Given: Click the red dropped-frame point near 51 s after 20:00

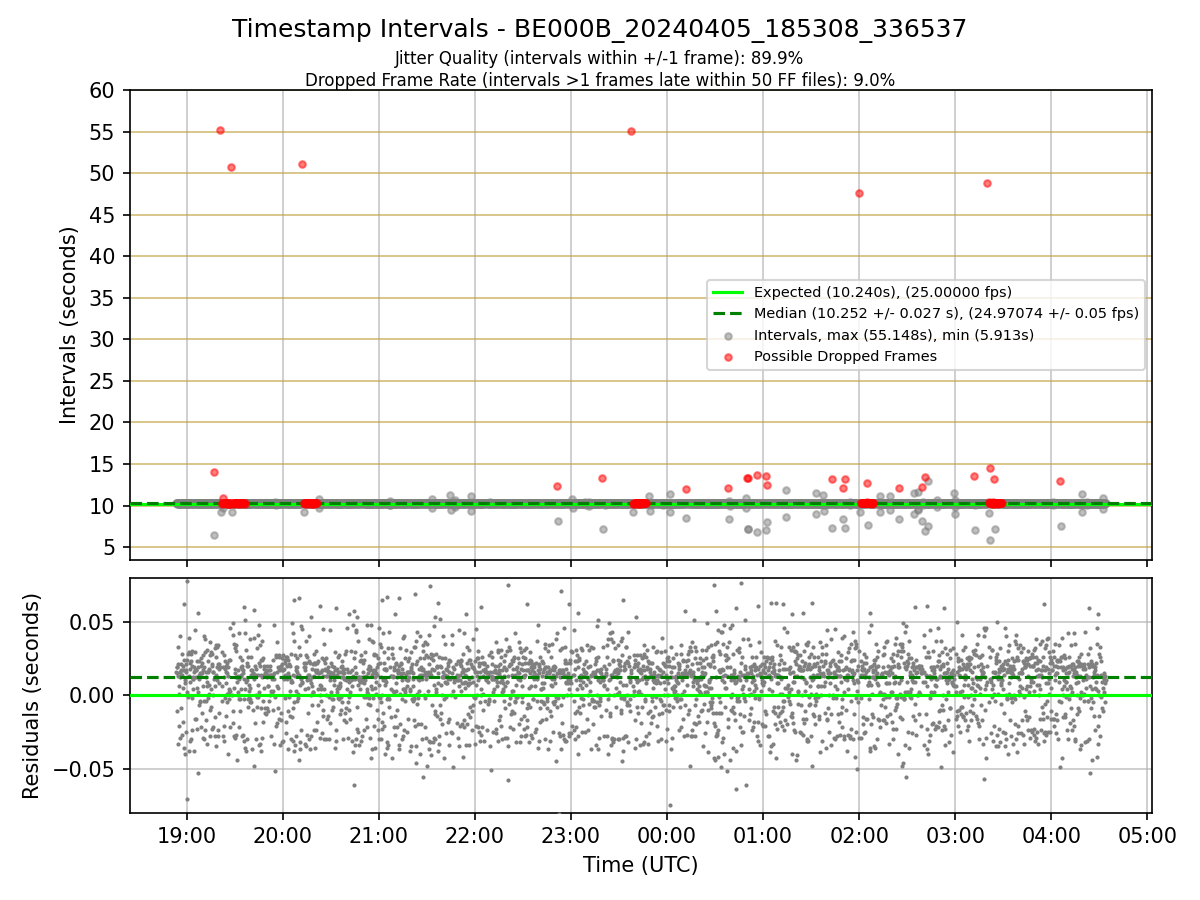Looking at the screenshot, I should tap(302, 164).
